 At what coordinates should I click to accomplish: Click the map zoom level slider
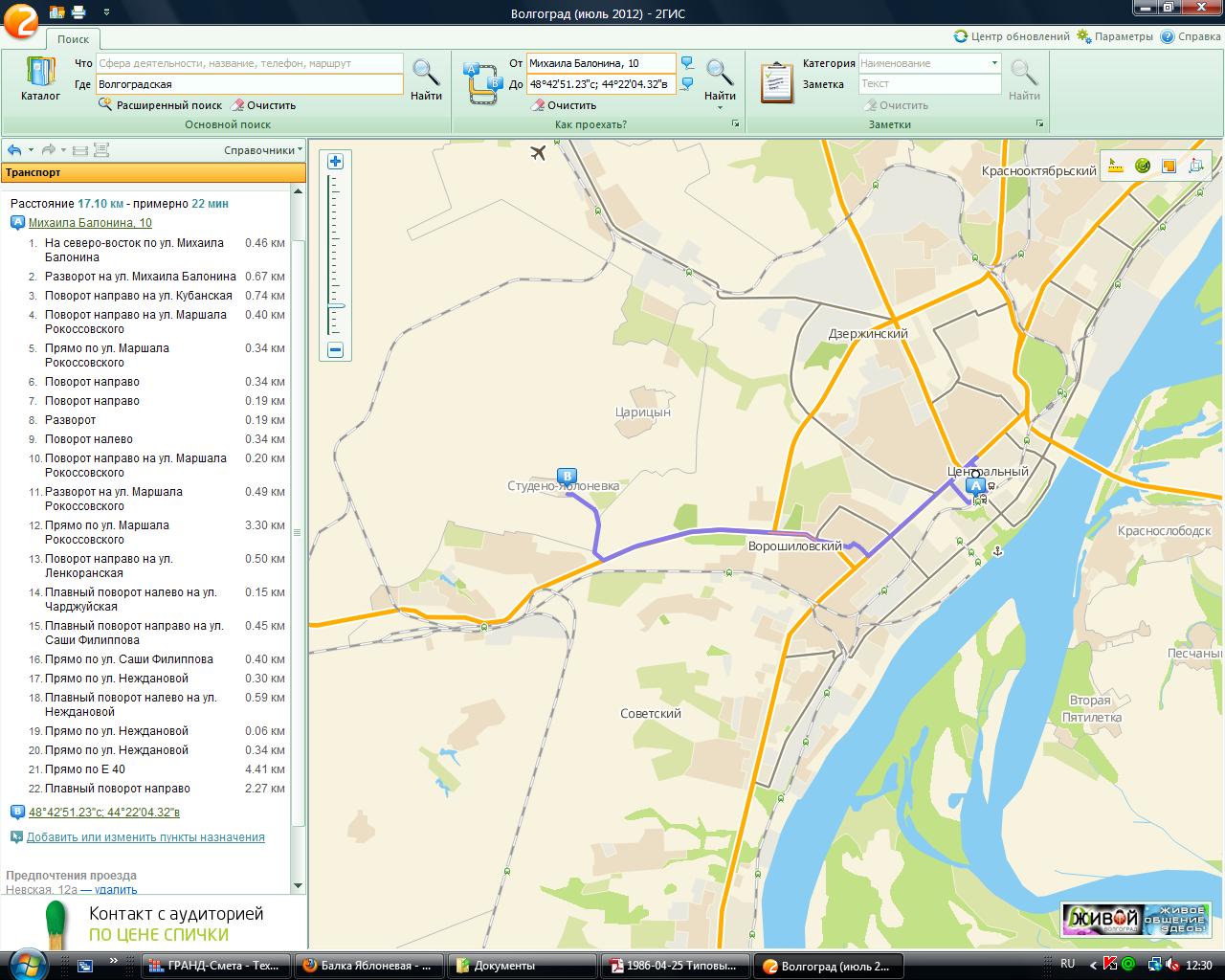click(x=336, y=306)
